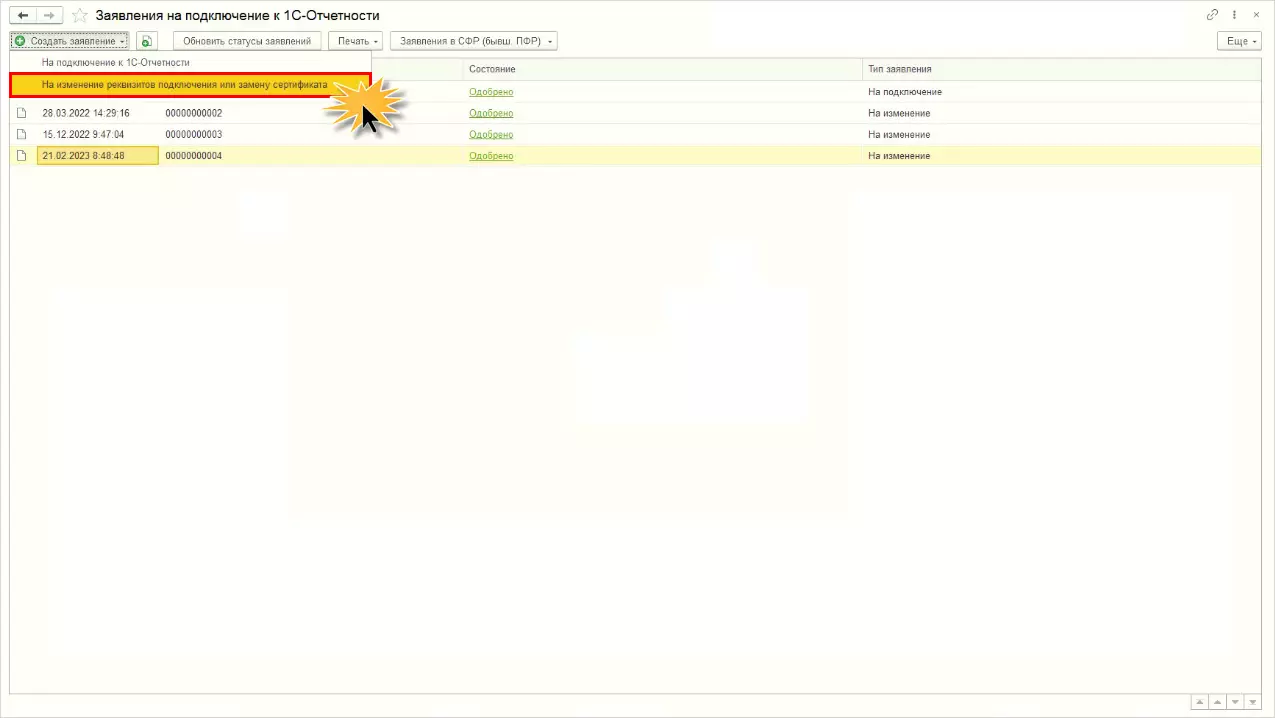Click the green refresh document icon
Viewport: 1275px width, 718px height.
pyautogui.click(x=147, y=41)
